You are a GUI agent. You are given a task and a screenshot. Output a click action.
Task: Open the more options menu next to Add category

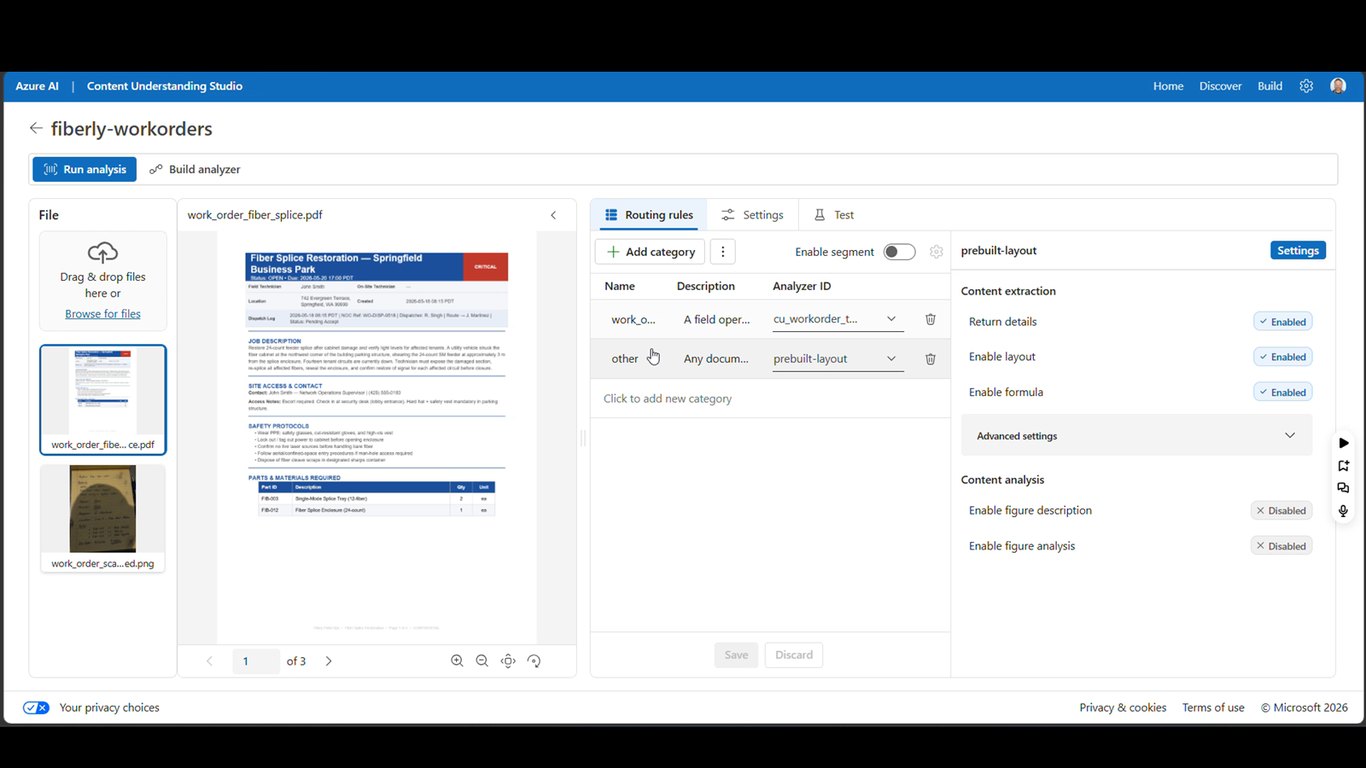723,252
